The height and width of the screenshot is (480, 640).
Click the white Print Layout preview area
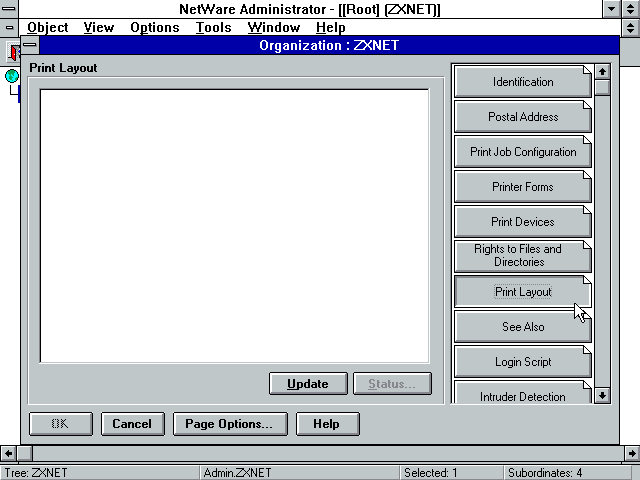click(x=235, y=226)
